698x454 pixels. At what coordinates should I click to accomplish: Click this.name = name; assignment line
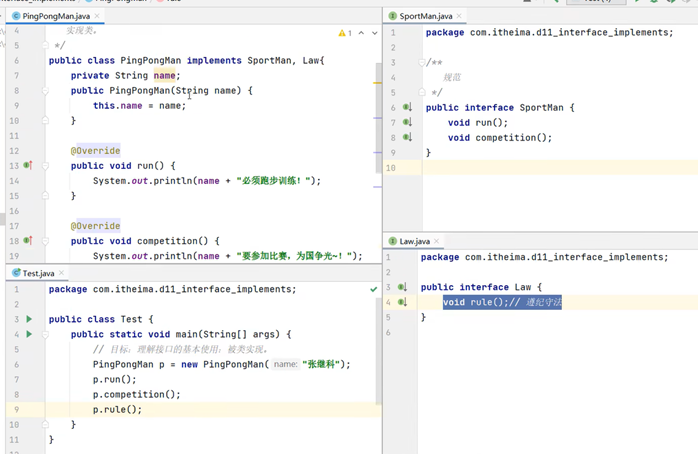pyautogui.click(x=139, y=105)
